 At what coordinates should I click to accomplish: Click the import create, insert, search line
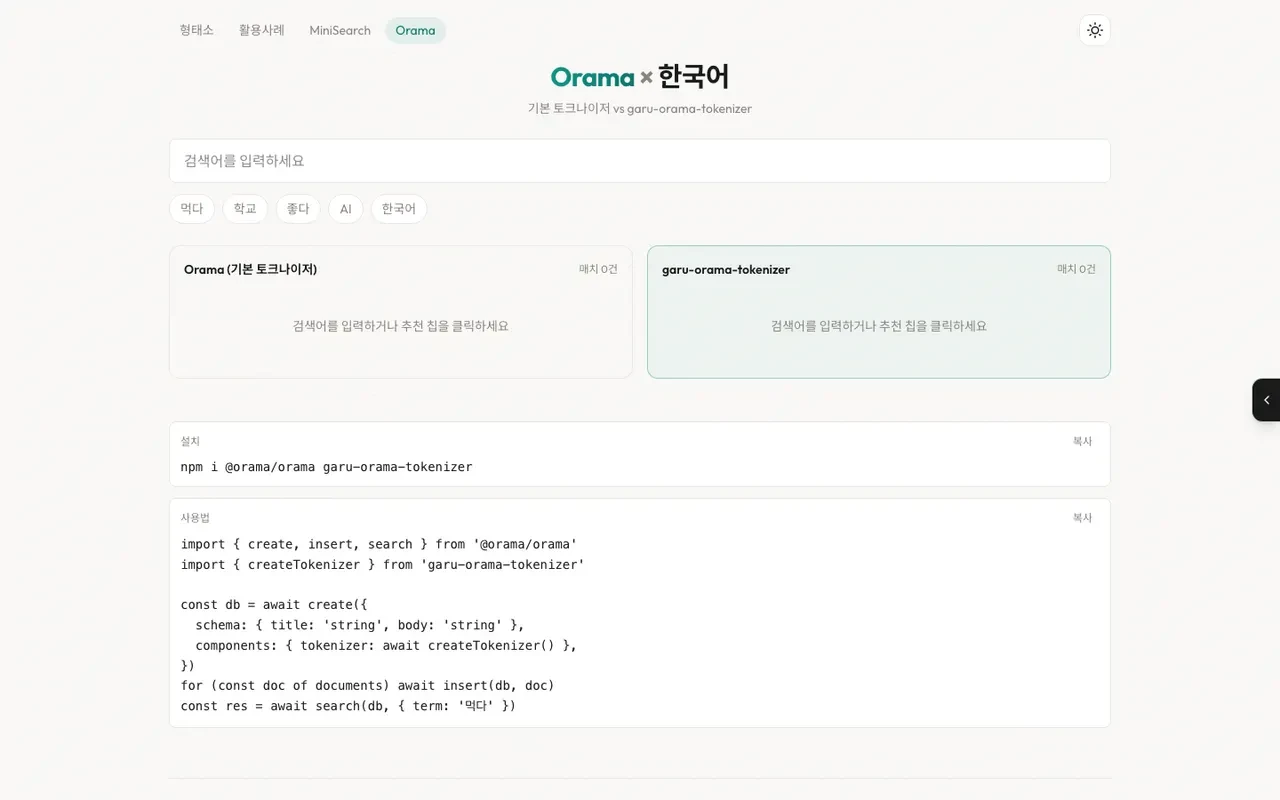click(379, 545)
